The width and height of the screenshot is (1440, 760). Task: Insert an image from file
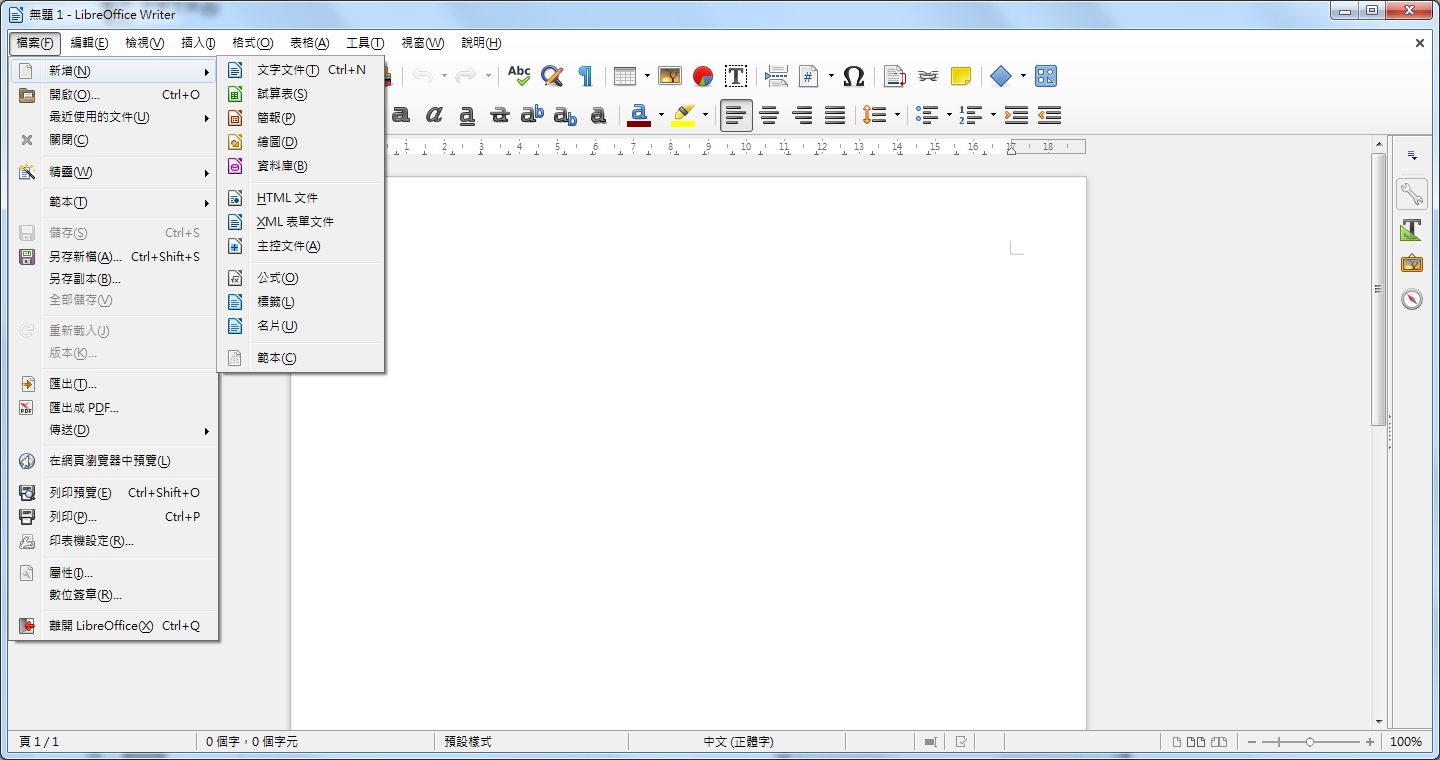[670, 76]
